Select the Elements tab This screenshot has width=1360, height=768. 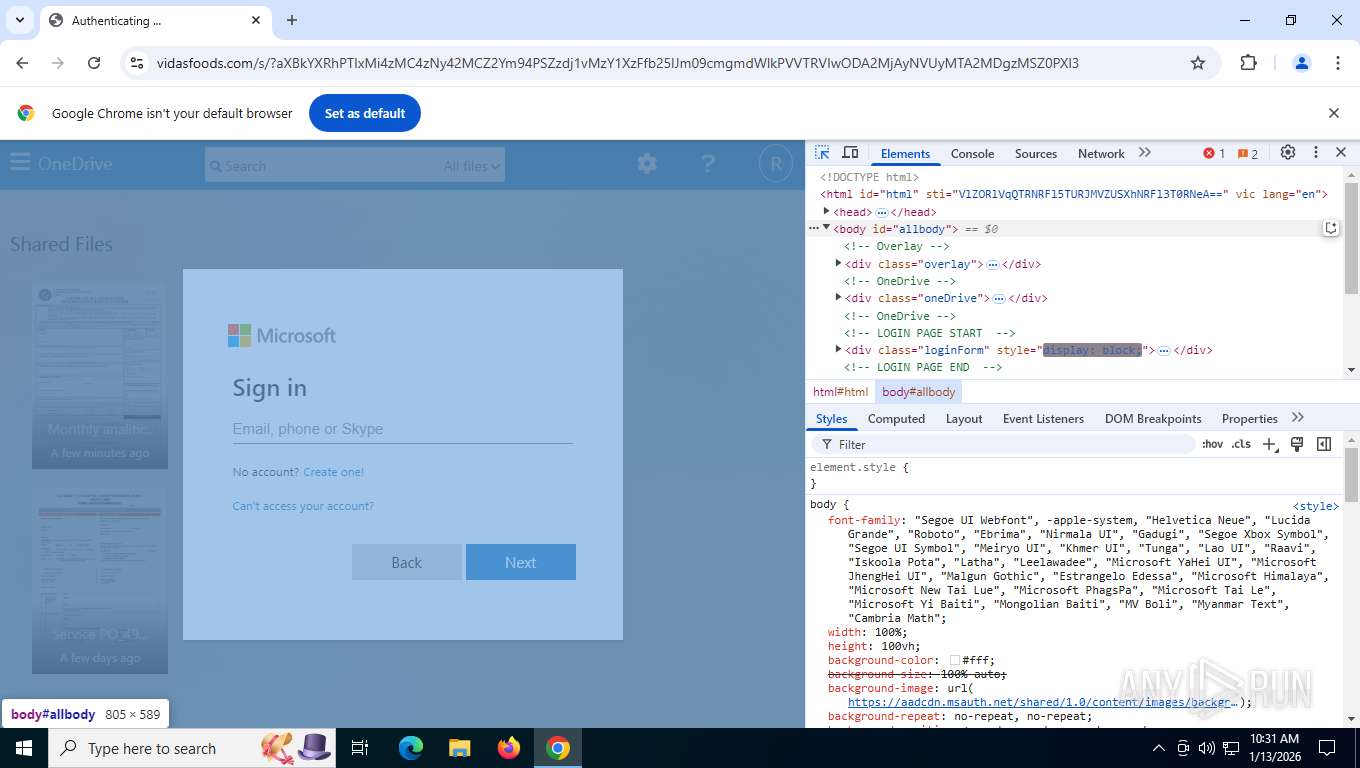[x=905, y=154]
